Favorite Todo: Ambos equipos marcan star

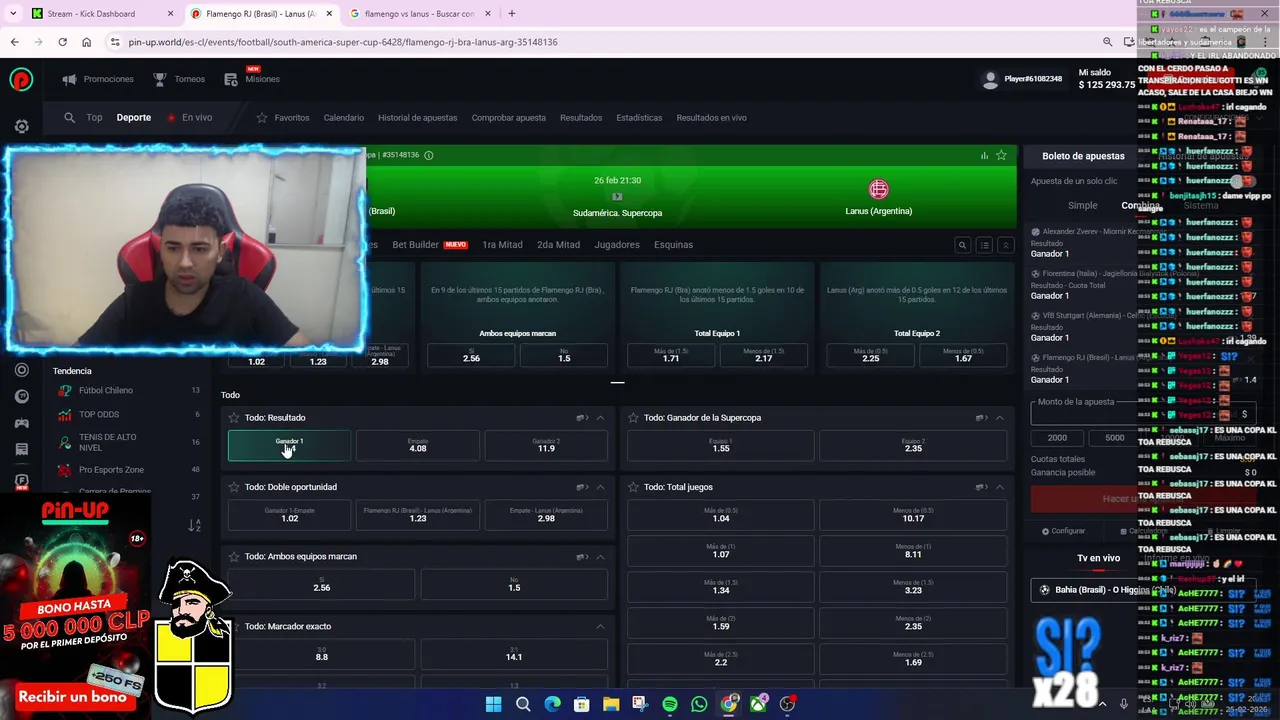point(234,557)
